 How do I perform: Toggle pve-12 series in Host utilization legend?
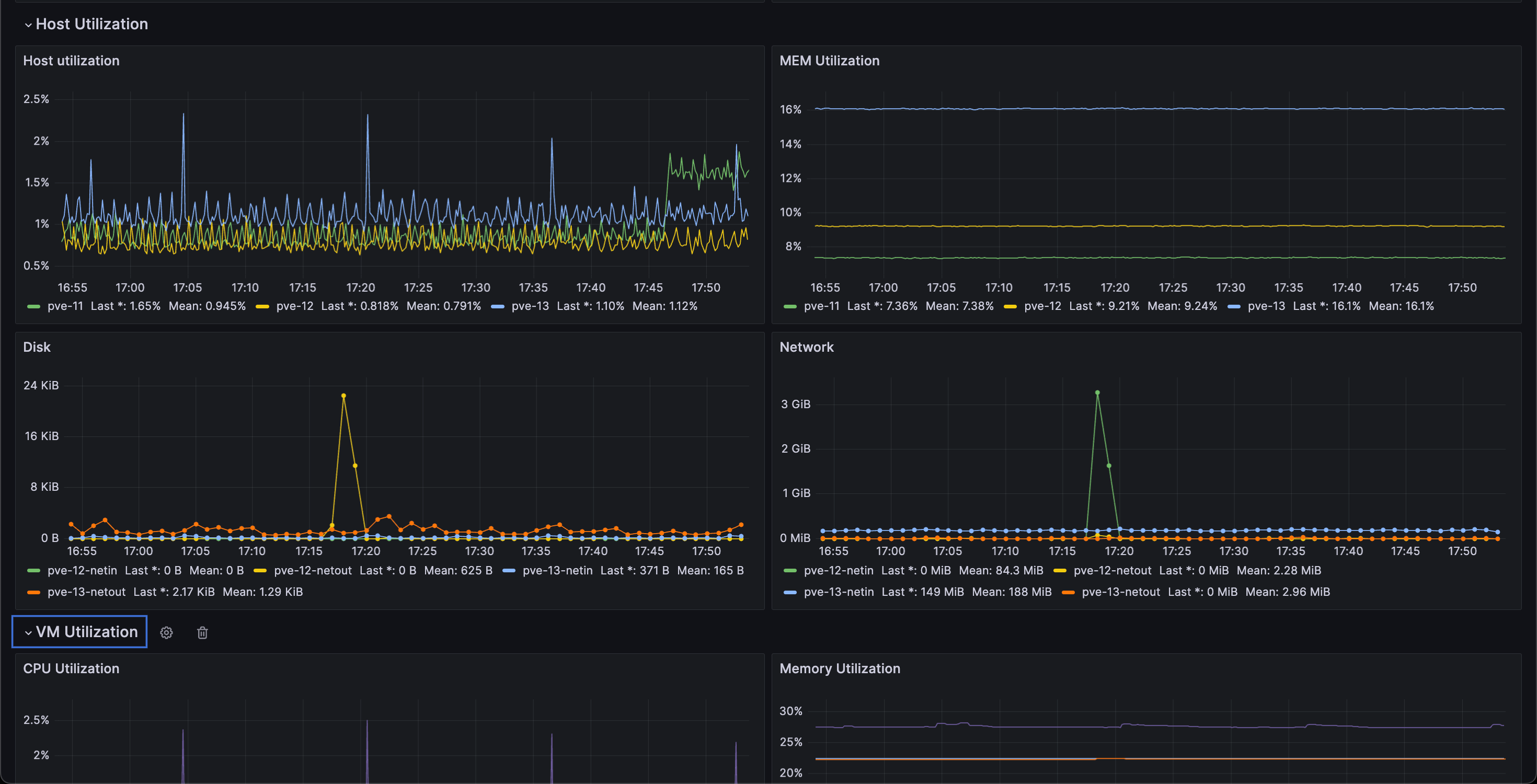click(294, 306)
